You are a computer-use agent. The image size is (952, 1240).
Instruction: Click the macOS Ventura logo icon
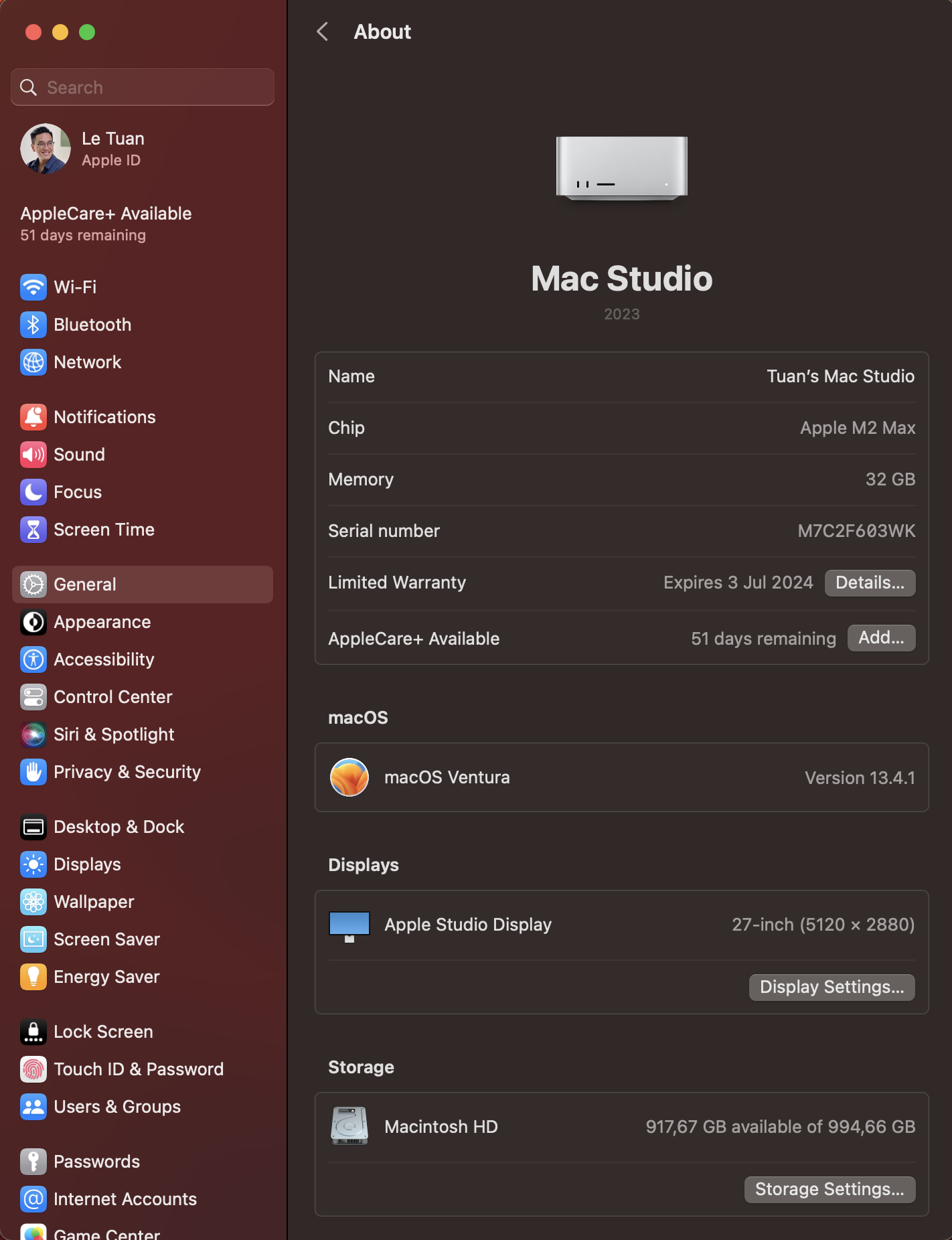[349, 777]
